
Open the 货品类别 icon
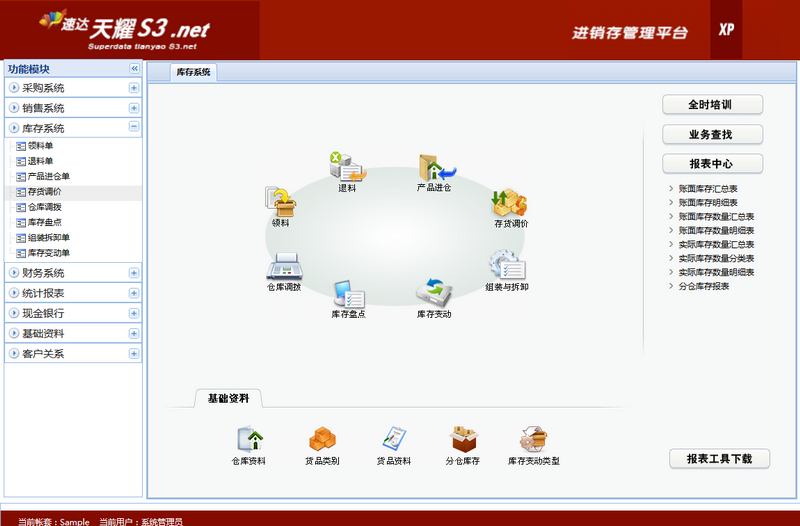(x=322, y=441)
